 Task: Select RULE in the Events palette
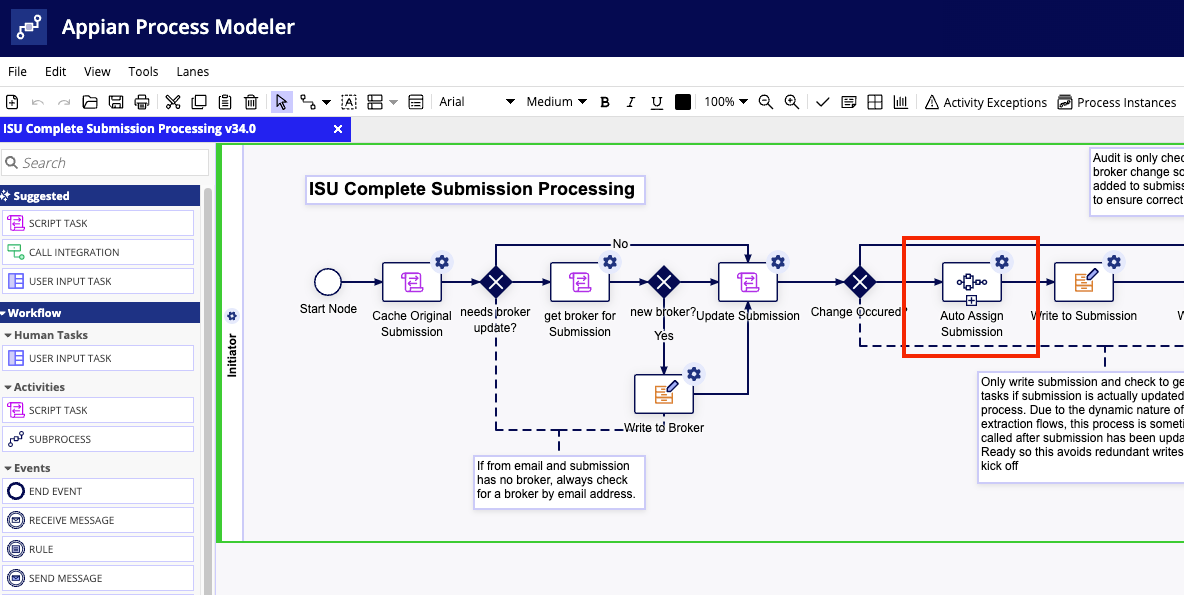tap(98, 550)
